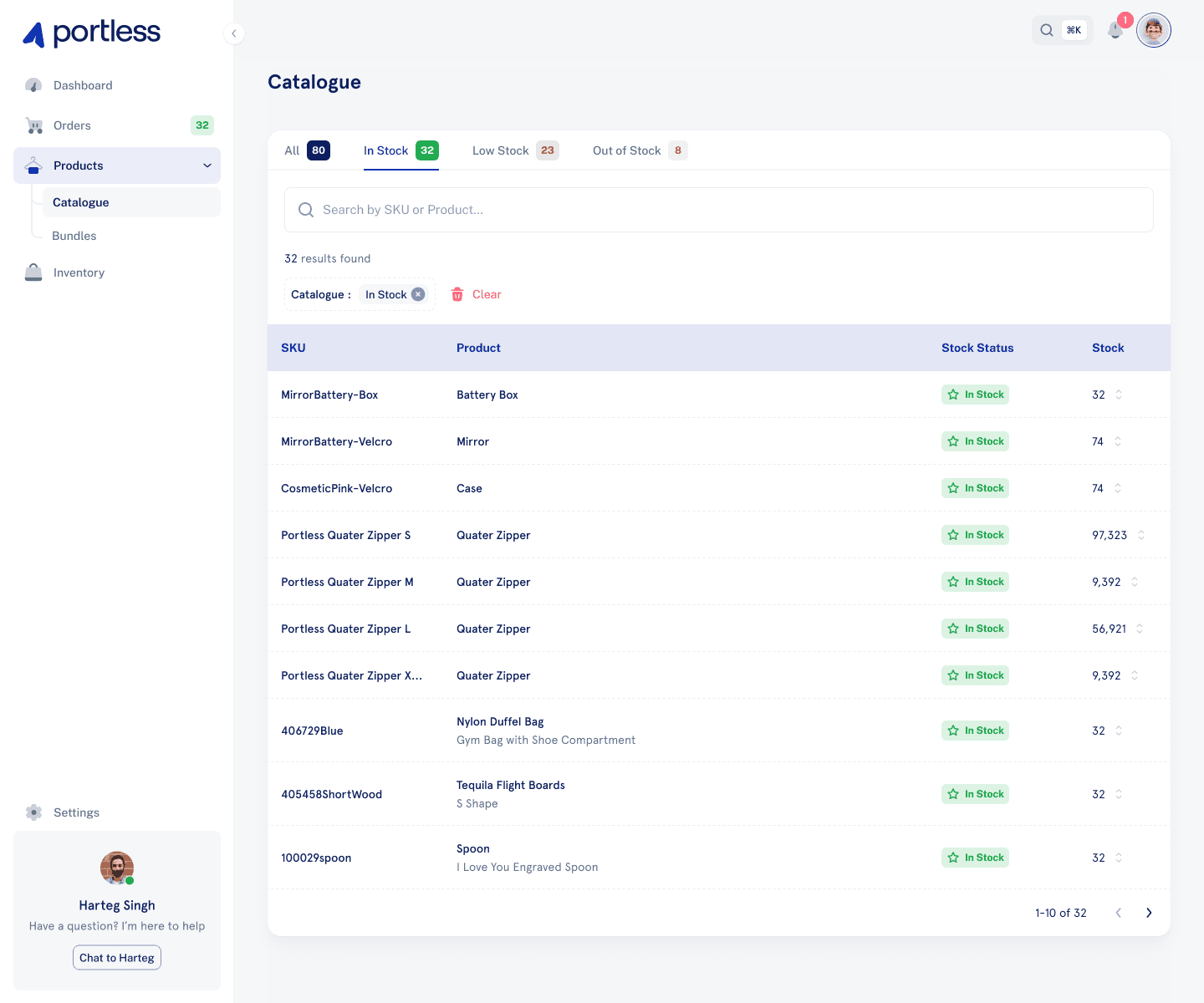This screenshot has height=1003, width=1204.
Task: Click the Orders cart icon
Action: point(34,125)
